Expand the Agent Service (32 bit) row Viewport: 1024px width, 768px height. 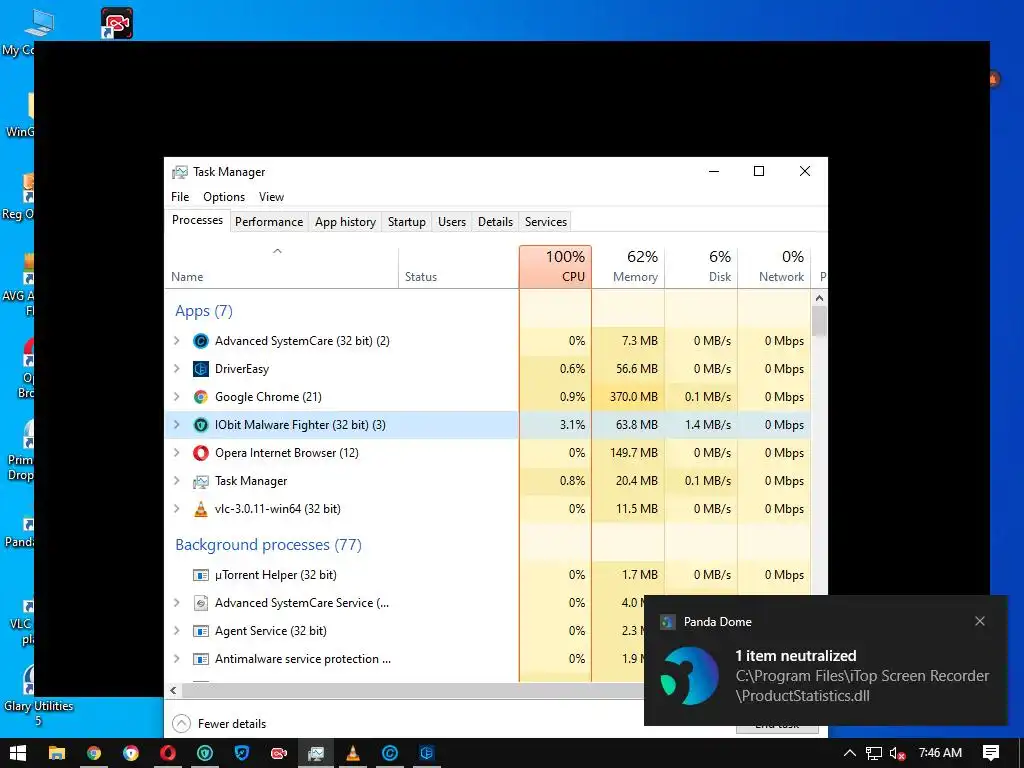pyautogui.click(x=176, y=632)
